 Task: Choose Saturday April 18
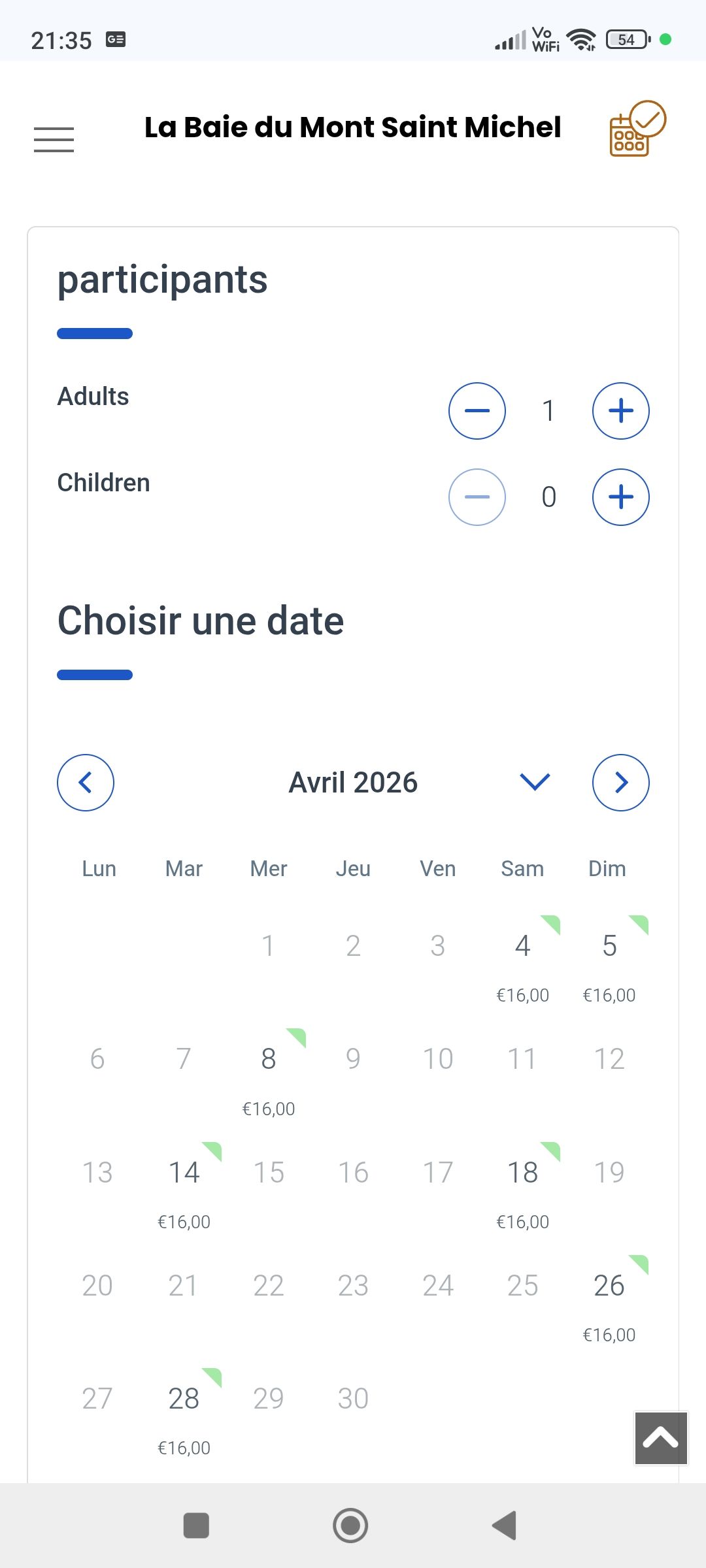click(x=522, y=1186)
